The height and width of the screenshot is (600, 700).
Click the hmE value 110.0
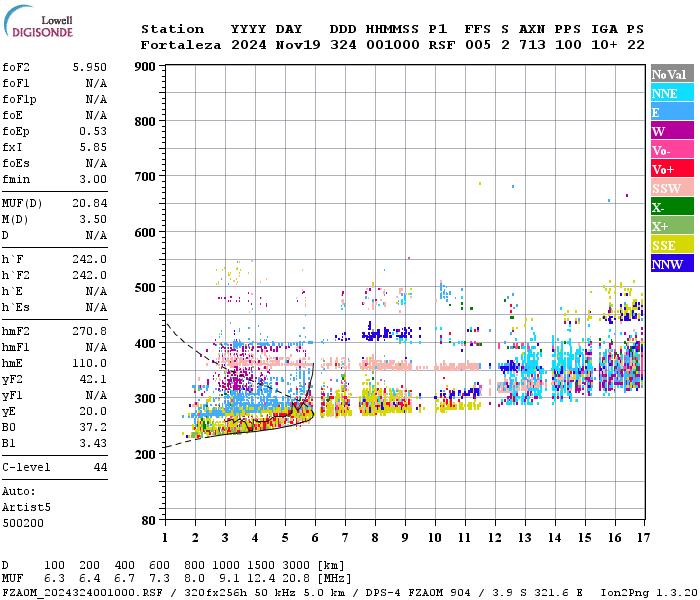click(90, 363)
